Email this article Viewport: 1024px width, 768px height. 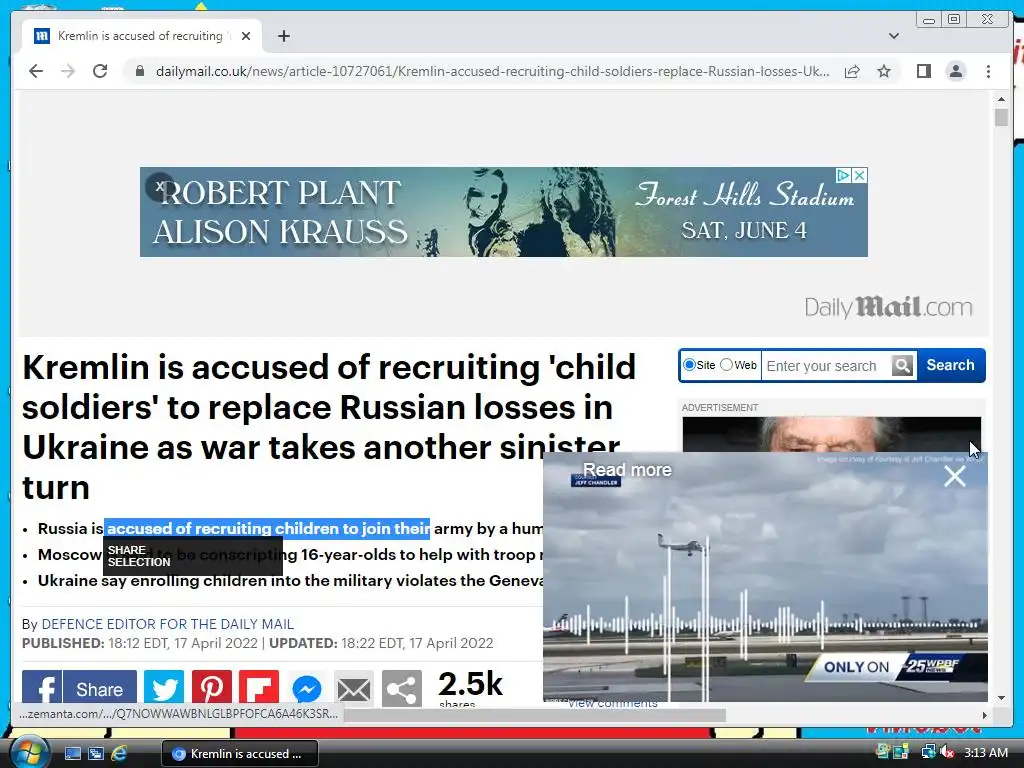[354, 688]
